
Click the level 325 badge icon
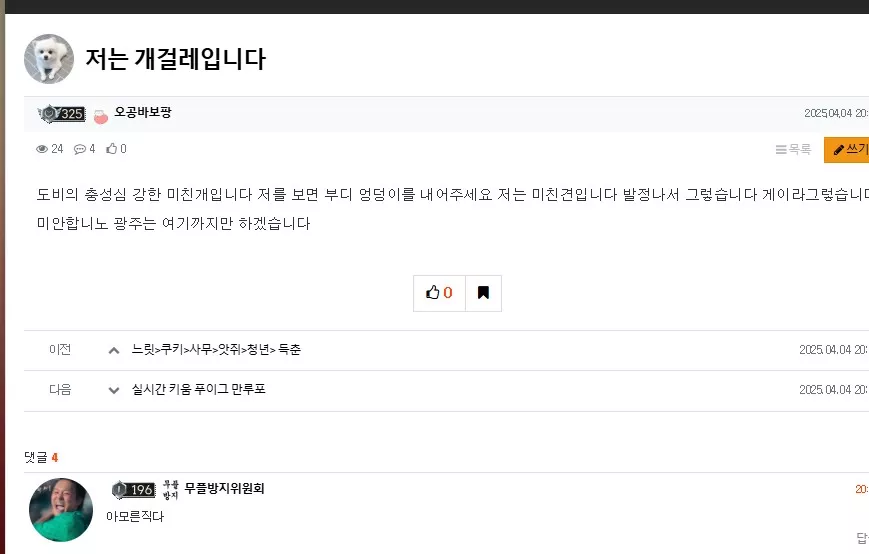coord(62,114)
